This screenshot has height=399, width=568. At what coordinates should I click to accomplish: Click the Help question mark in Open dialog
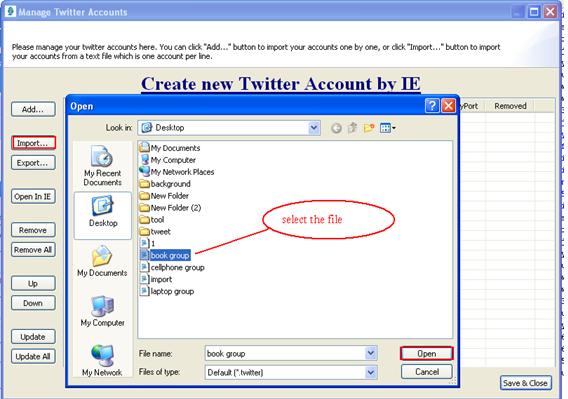432,106
